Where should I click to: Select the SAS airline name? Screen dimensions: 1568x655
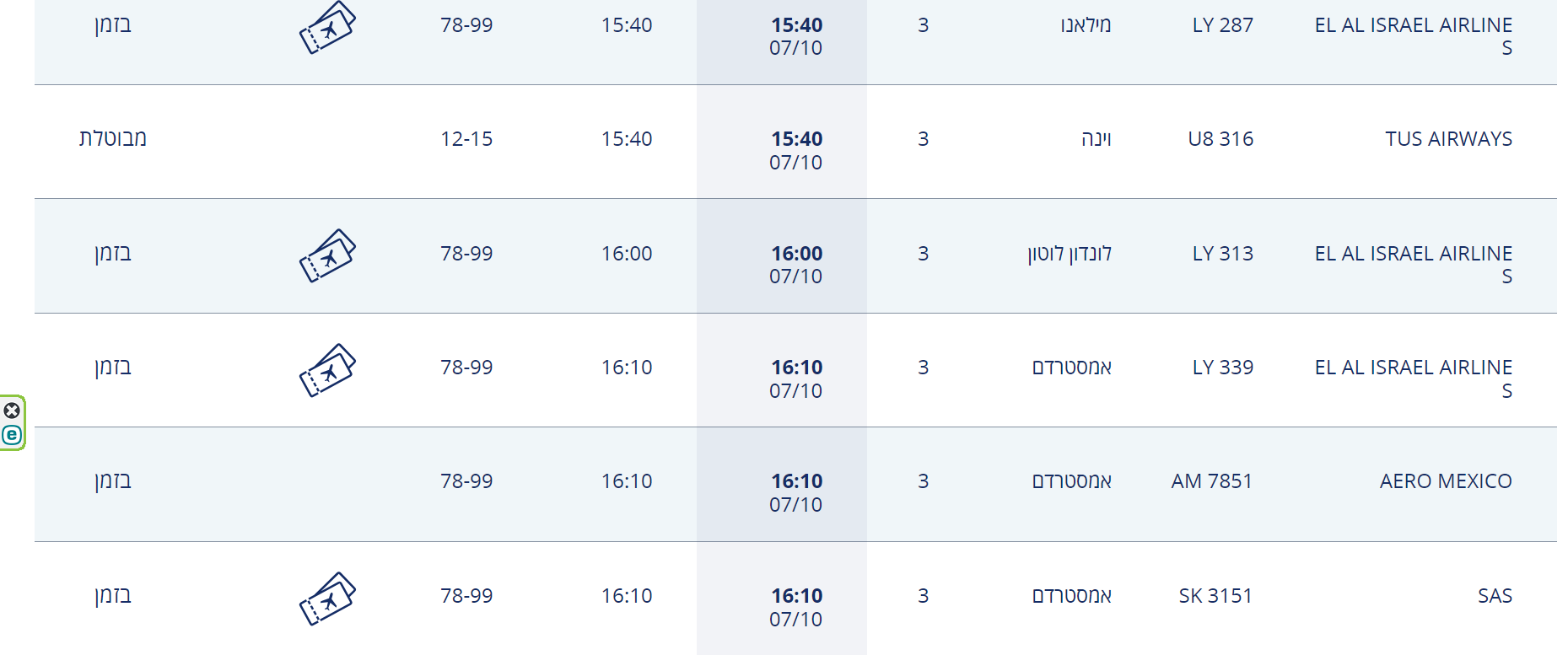point(1495,596)
